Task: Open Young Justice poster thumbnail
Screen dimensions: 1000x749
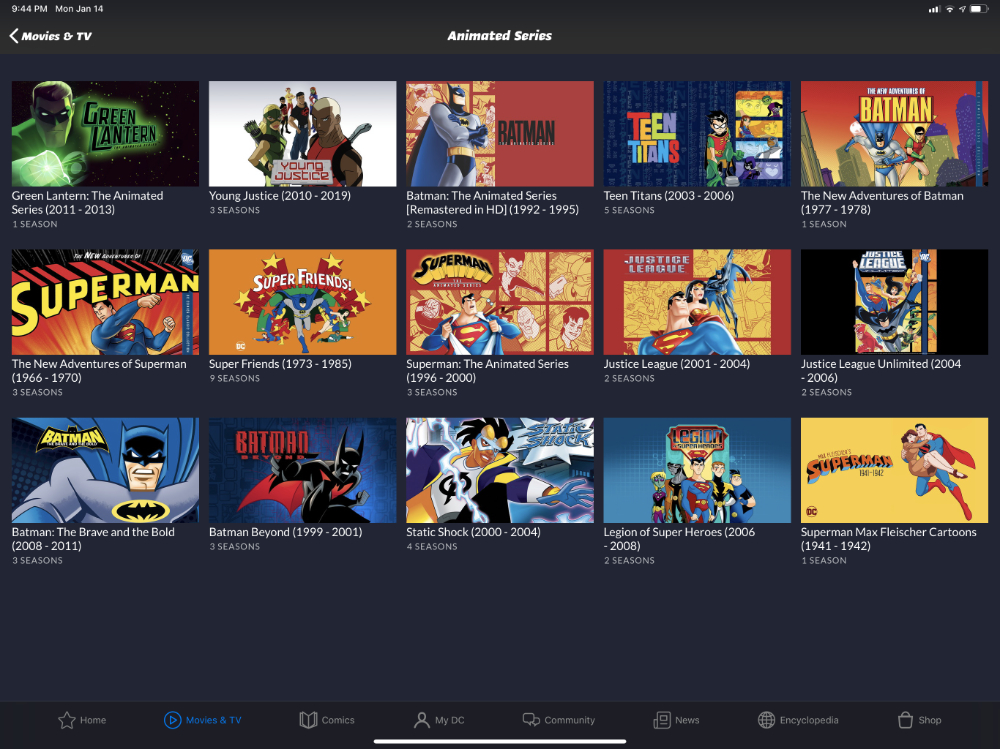Action: pyautogui.click(x=302, y=133)
